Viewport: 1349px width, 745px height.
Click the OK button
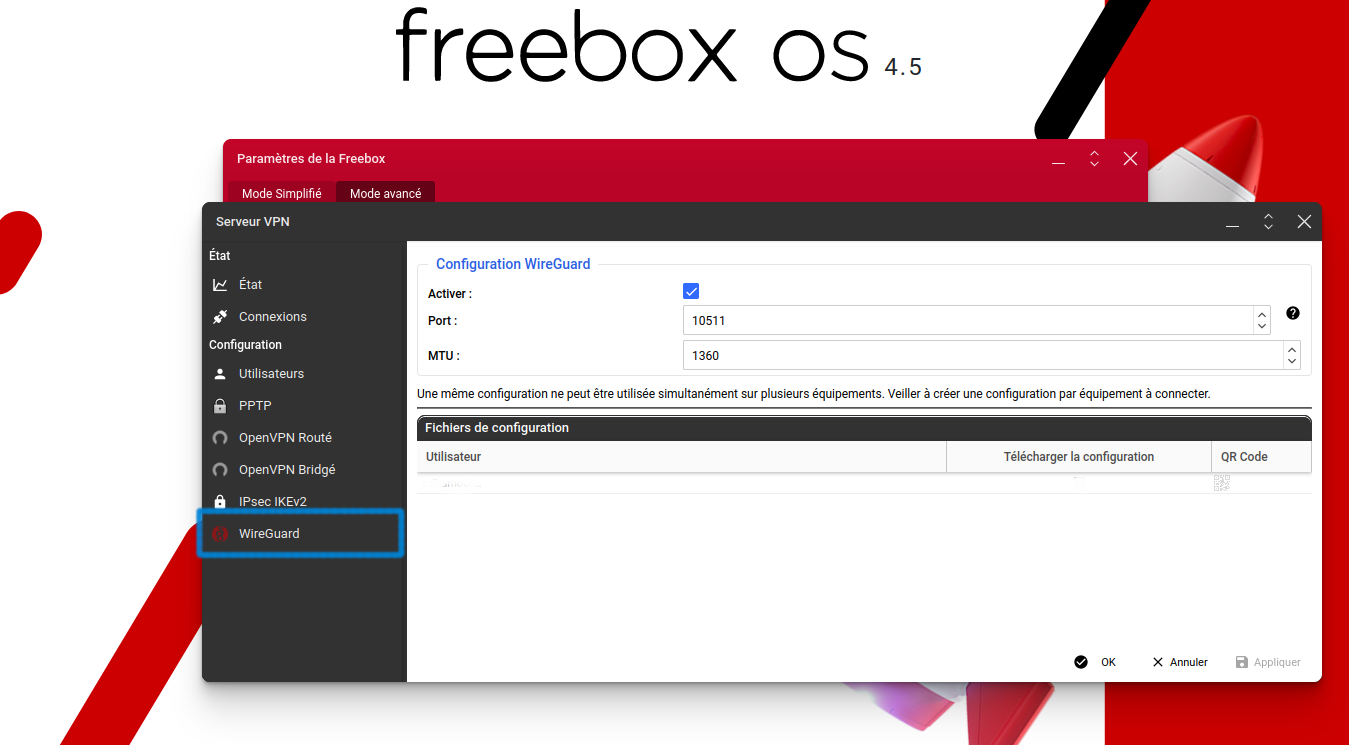pyautogui.click(x=1095, y=662)
